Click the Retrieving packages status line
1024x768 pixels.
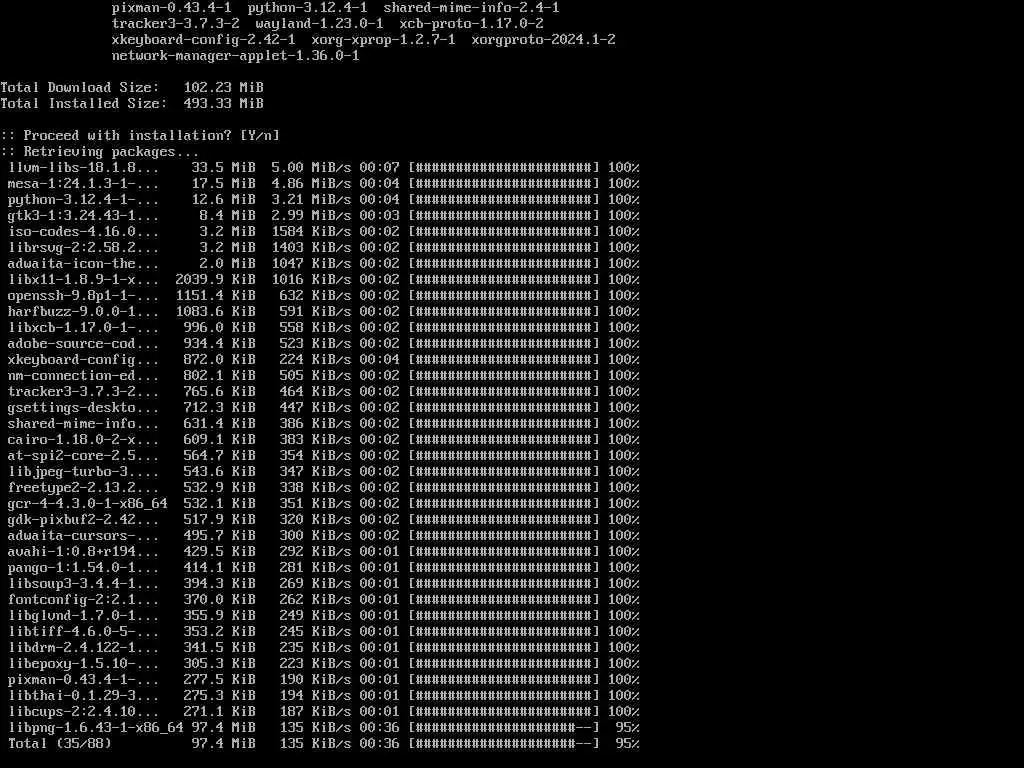(x=99, y=152)
